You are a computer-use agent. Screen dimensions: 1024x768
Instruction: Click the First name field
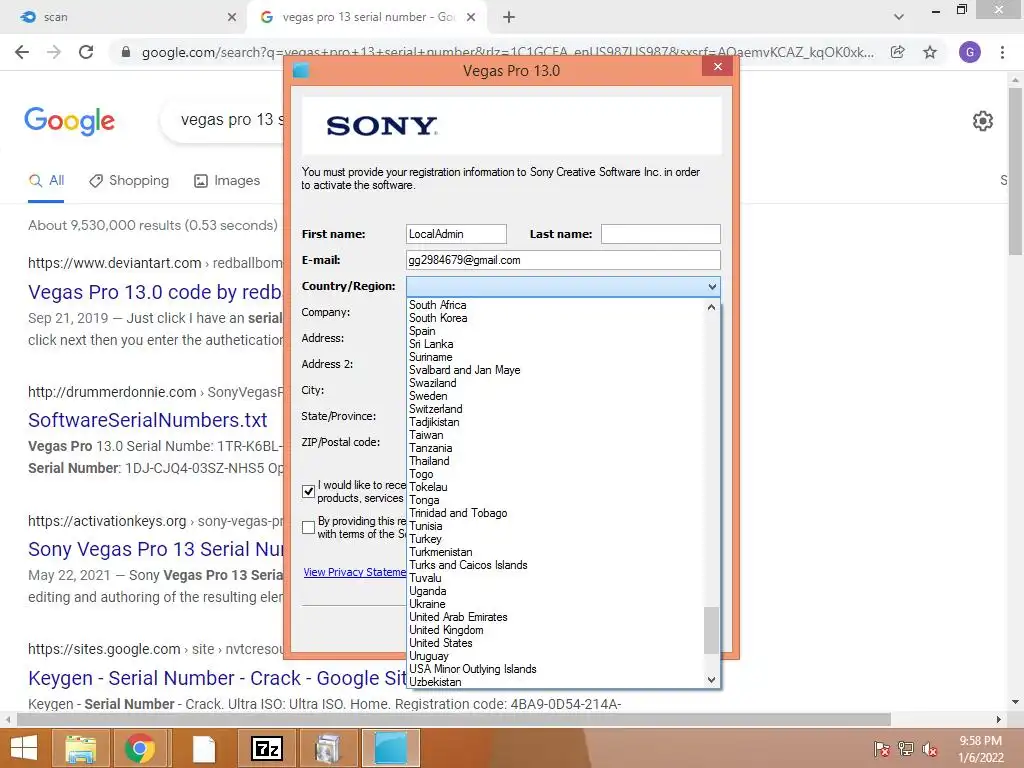click(x=456, y=234)
